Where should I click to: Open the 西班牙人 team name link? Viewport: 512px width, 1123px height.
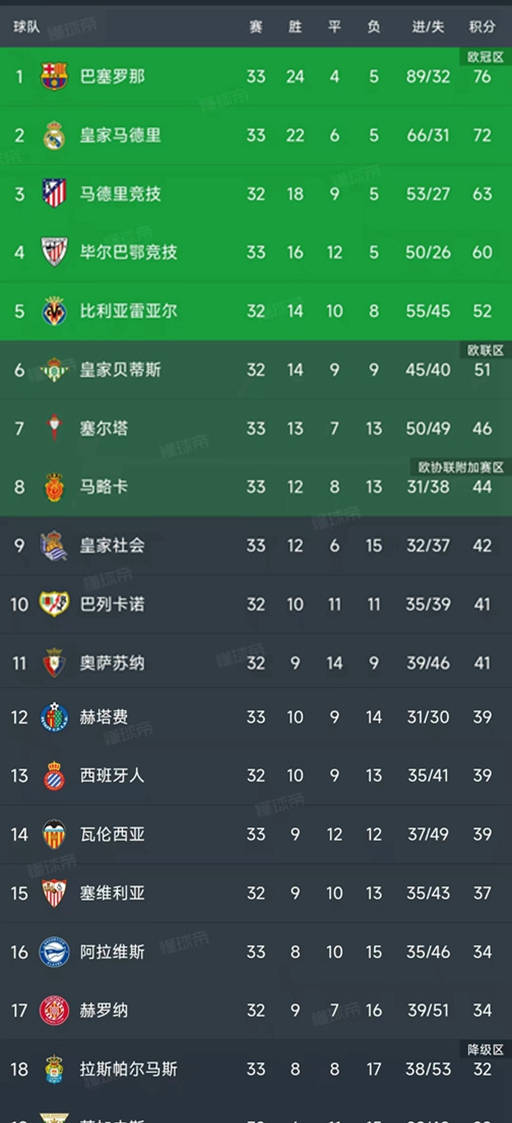tap(112, 775)
